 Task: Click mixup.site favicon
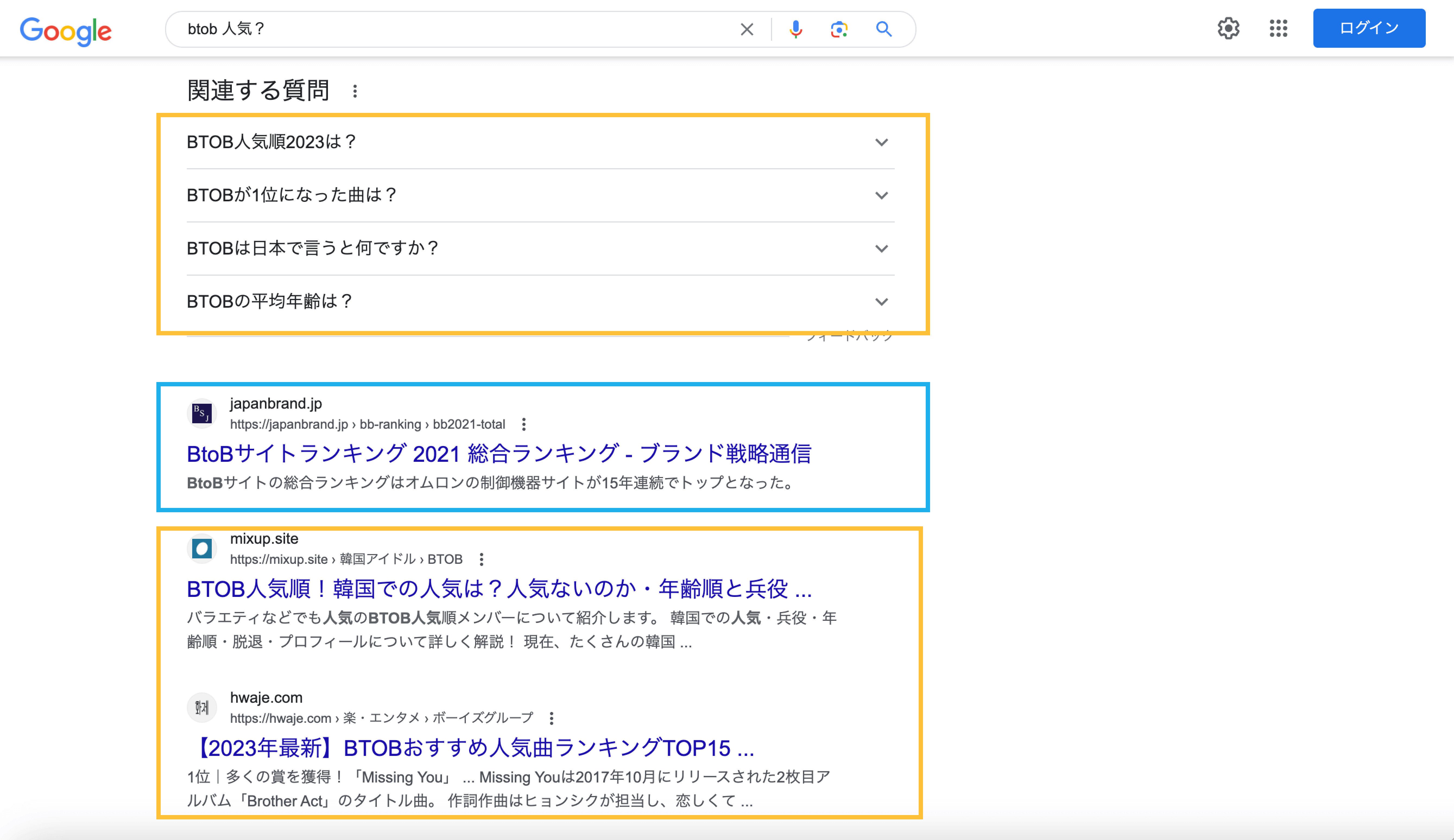point(201,548)
